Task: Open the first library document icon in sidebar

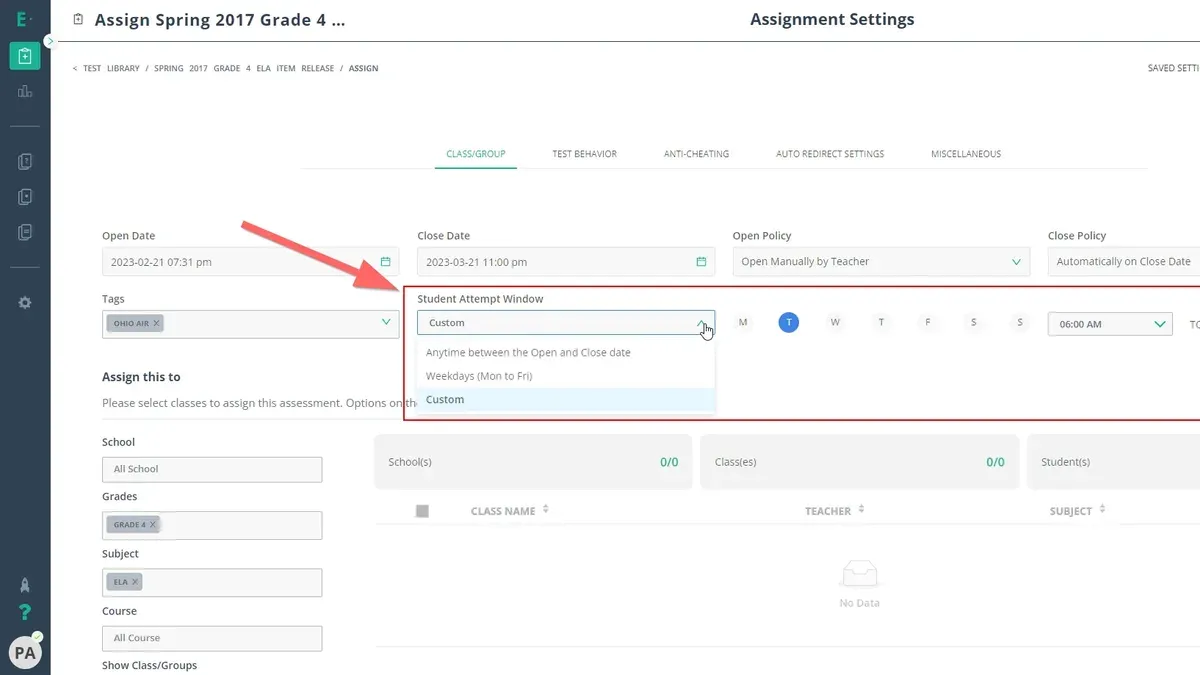Action: (x=25, y=162)
